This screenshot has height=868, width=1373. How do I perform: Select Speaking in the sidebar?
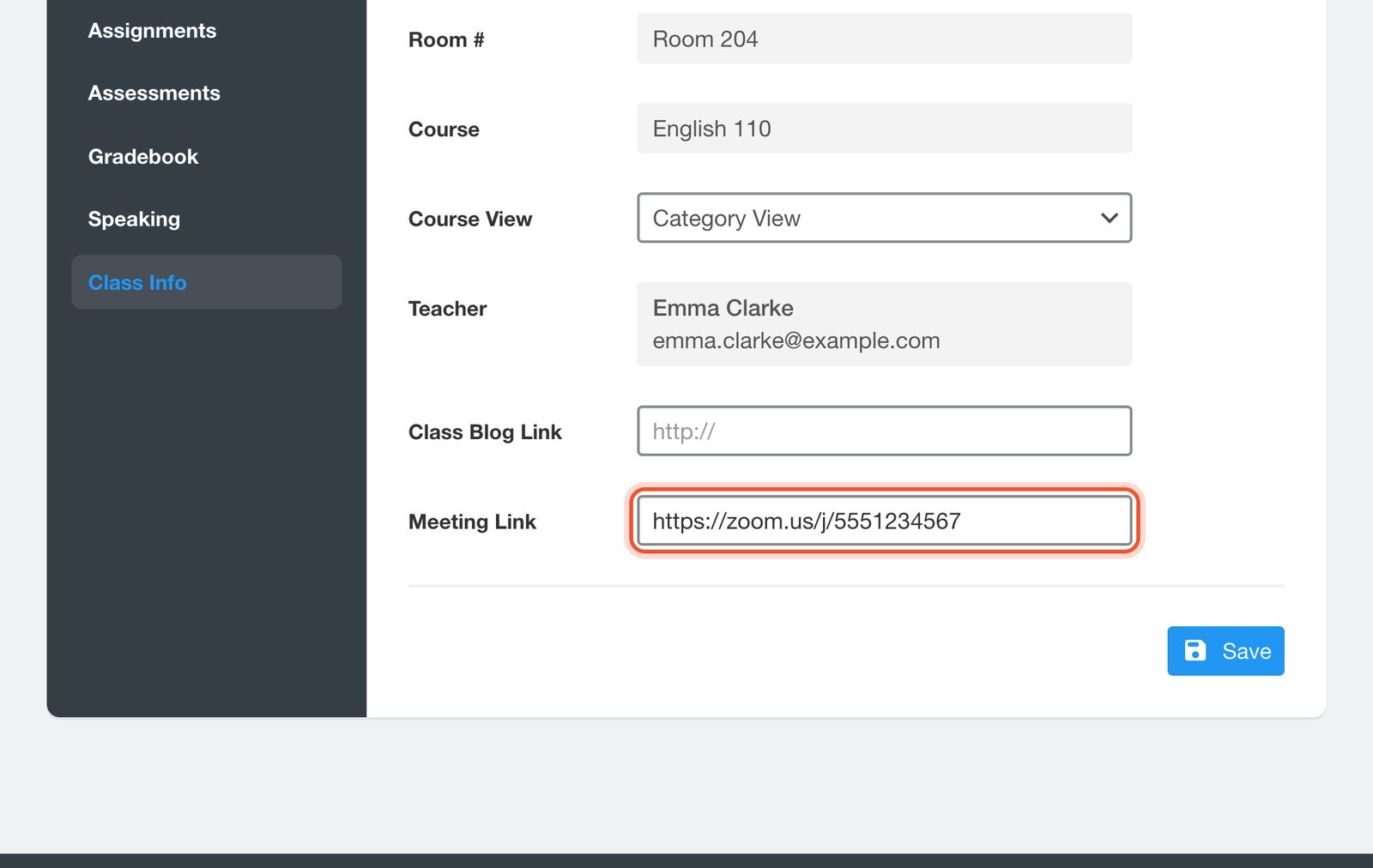[134, 220]
